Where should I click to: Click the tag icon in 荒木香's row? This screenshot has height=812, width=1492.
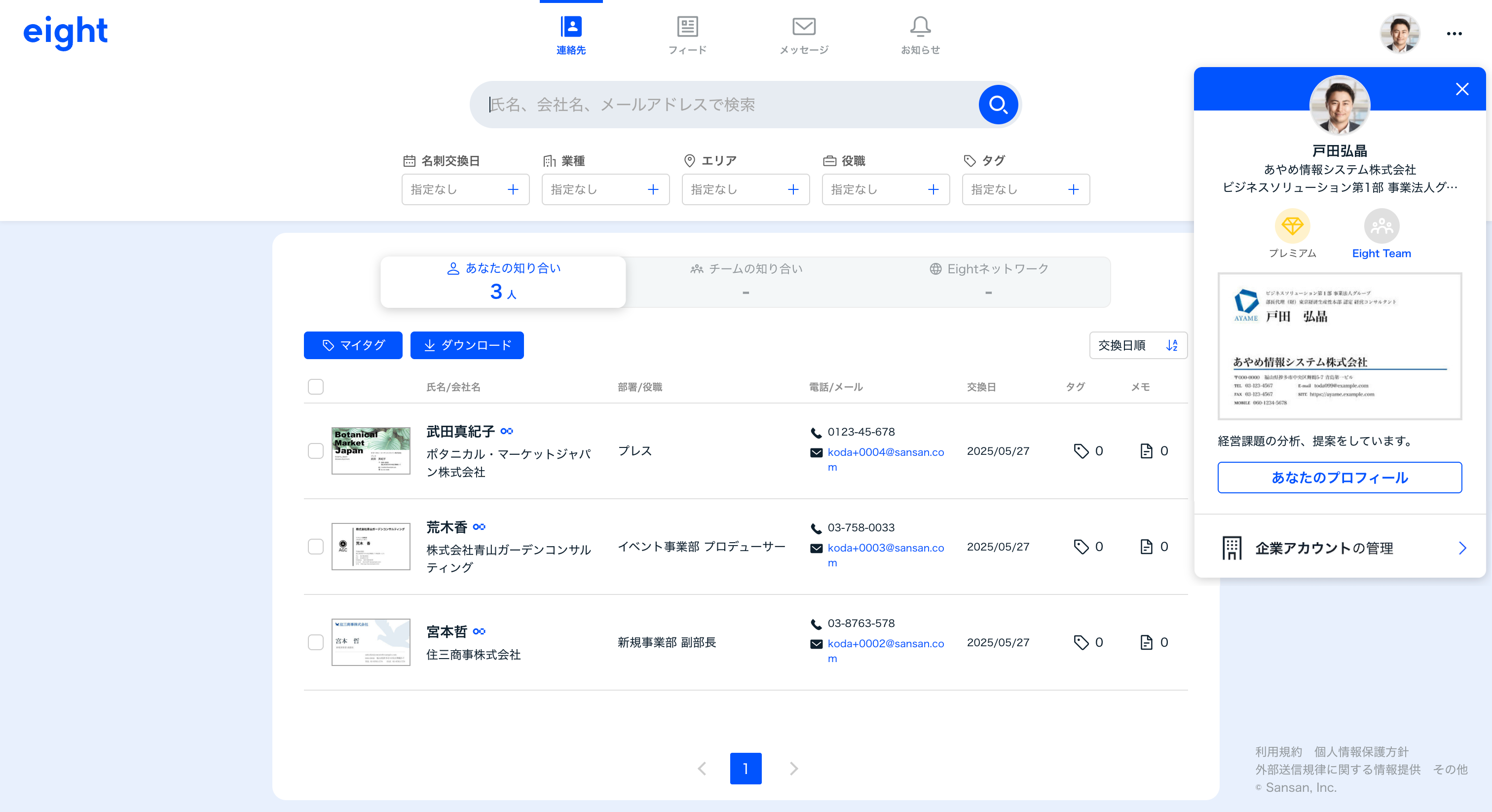(x=1081, y=546)
